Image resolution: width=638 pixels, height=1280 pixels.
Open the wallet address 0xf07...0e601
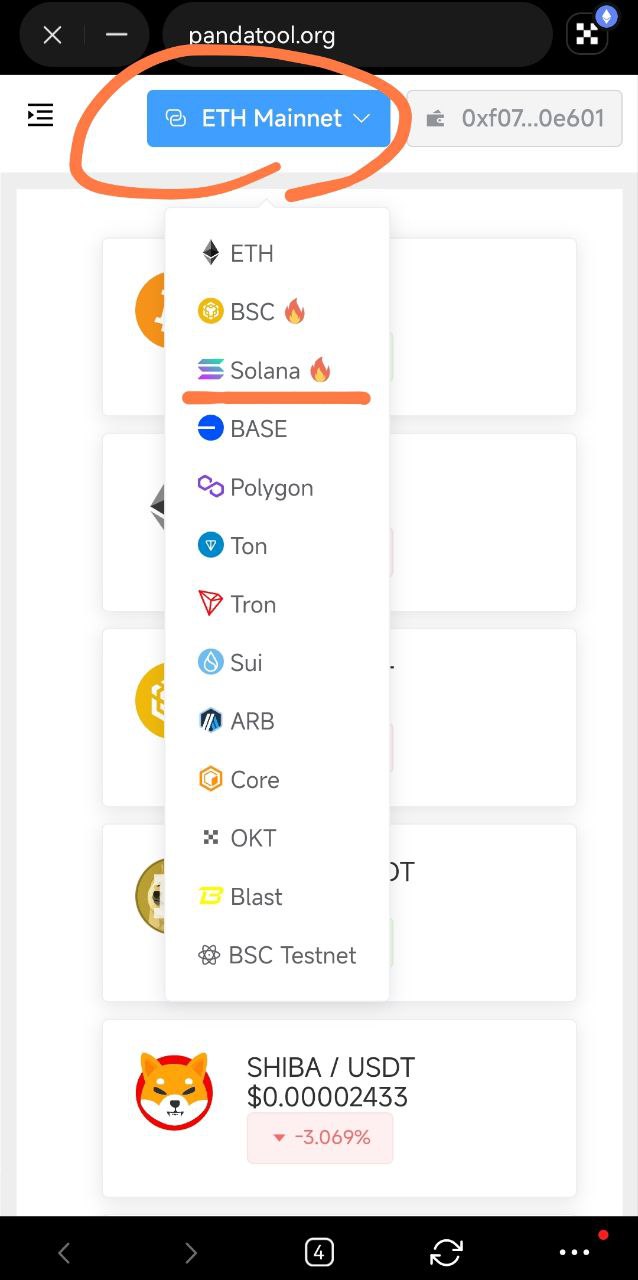click(514, 118)
